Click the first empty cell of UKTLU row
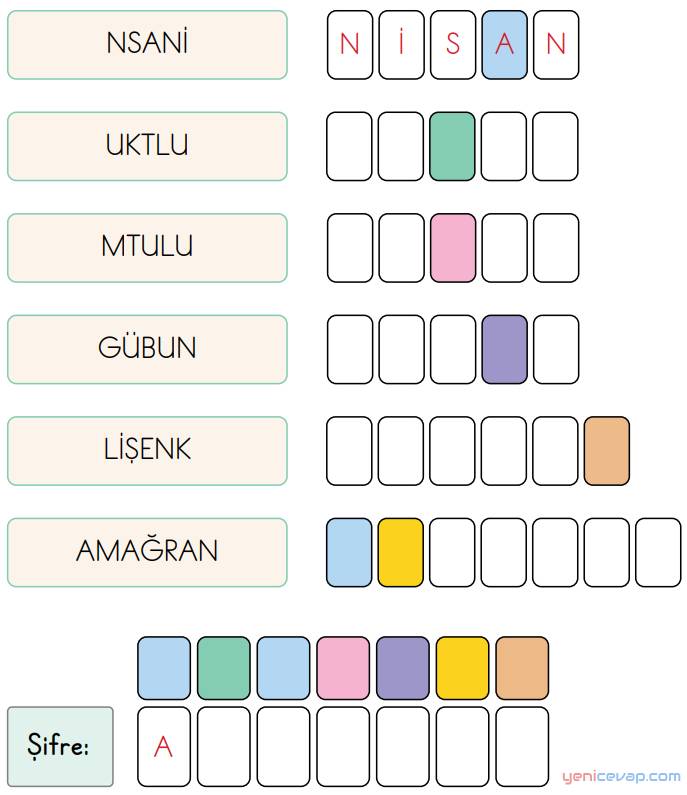687x795 pixels. click(x=349, y=147)
